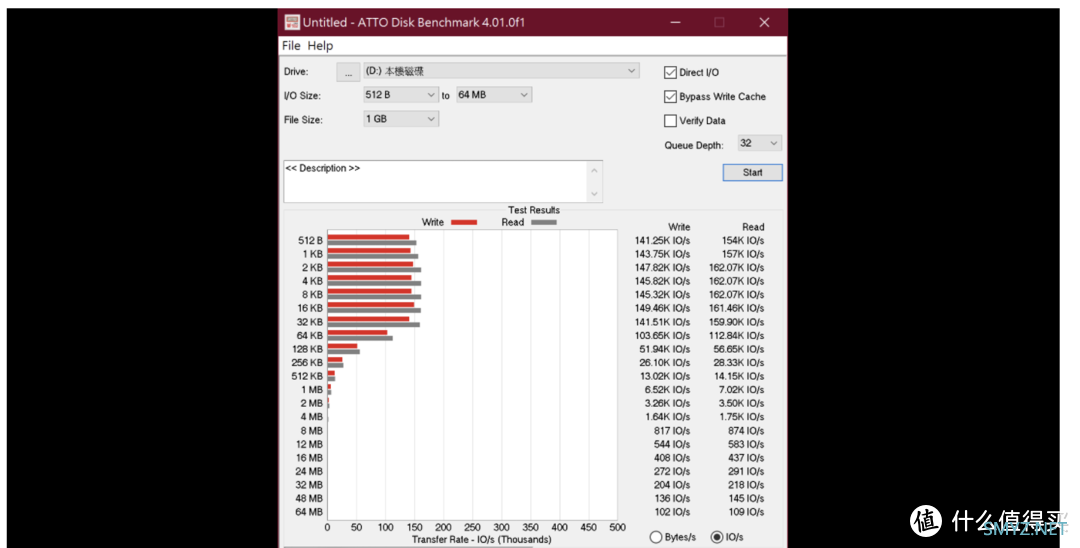The image size is (1080, 548).
Task: Open the File menu
Action: click(291, 45)
